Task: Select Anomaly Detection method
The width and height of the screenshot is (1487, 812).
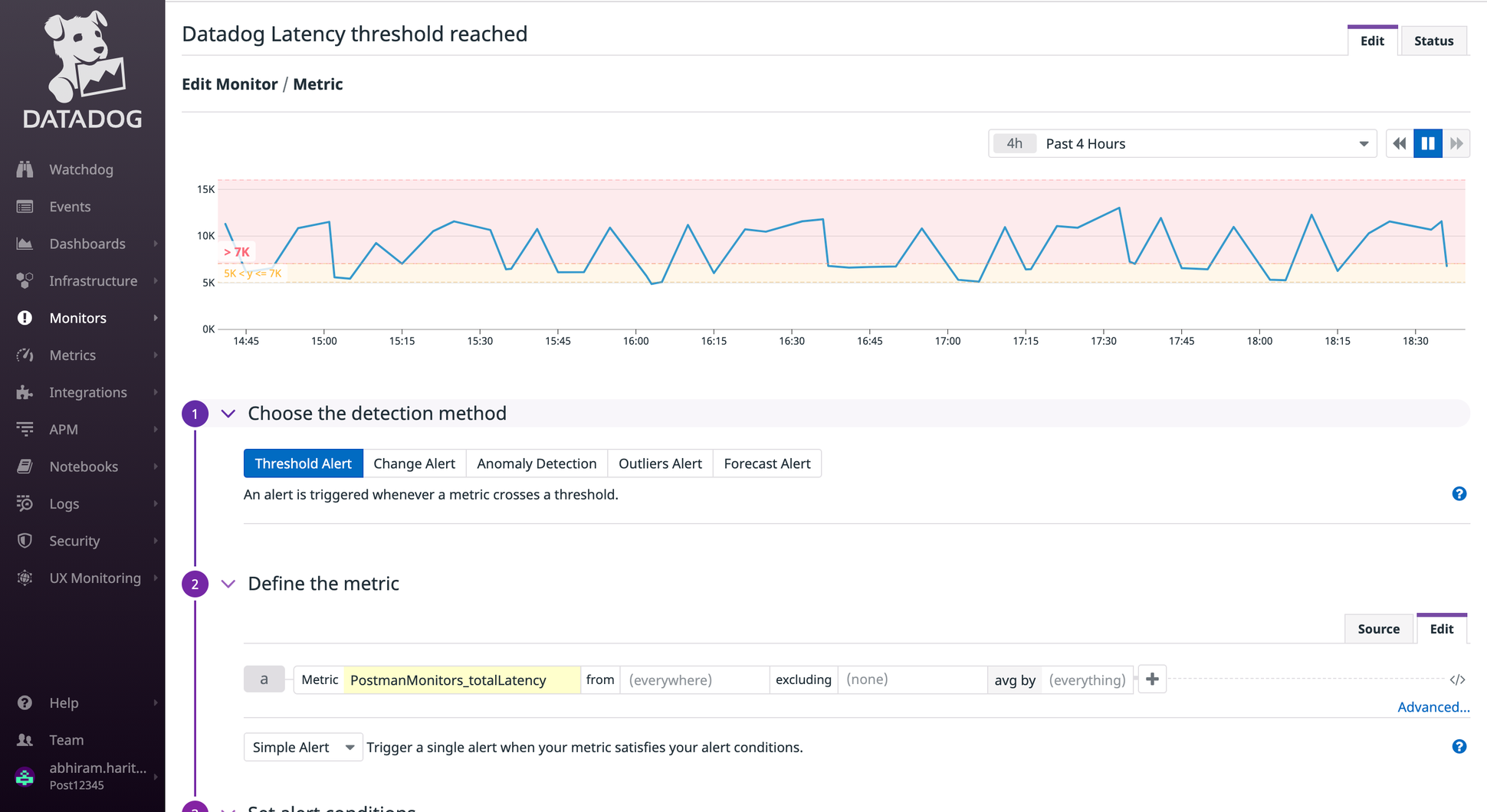Action: click(x=537, y=463)
